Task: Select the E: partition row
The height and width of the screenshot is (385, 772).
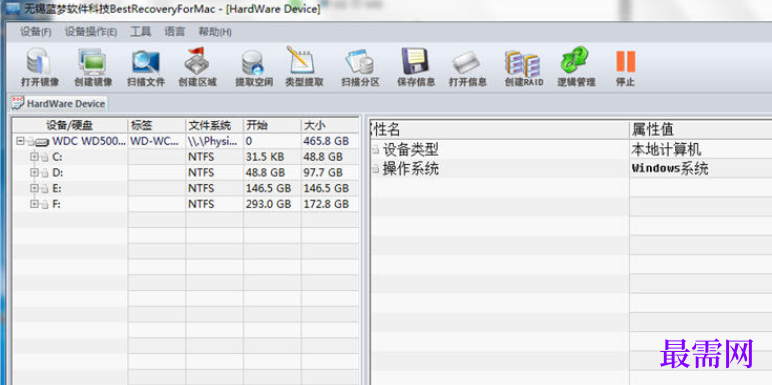Action: 186,189
